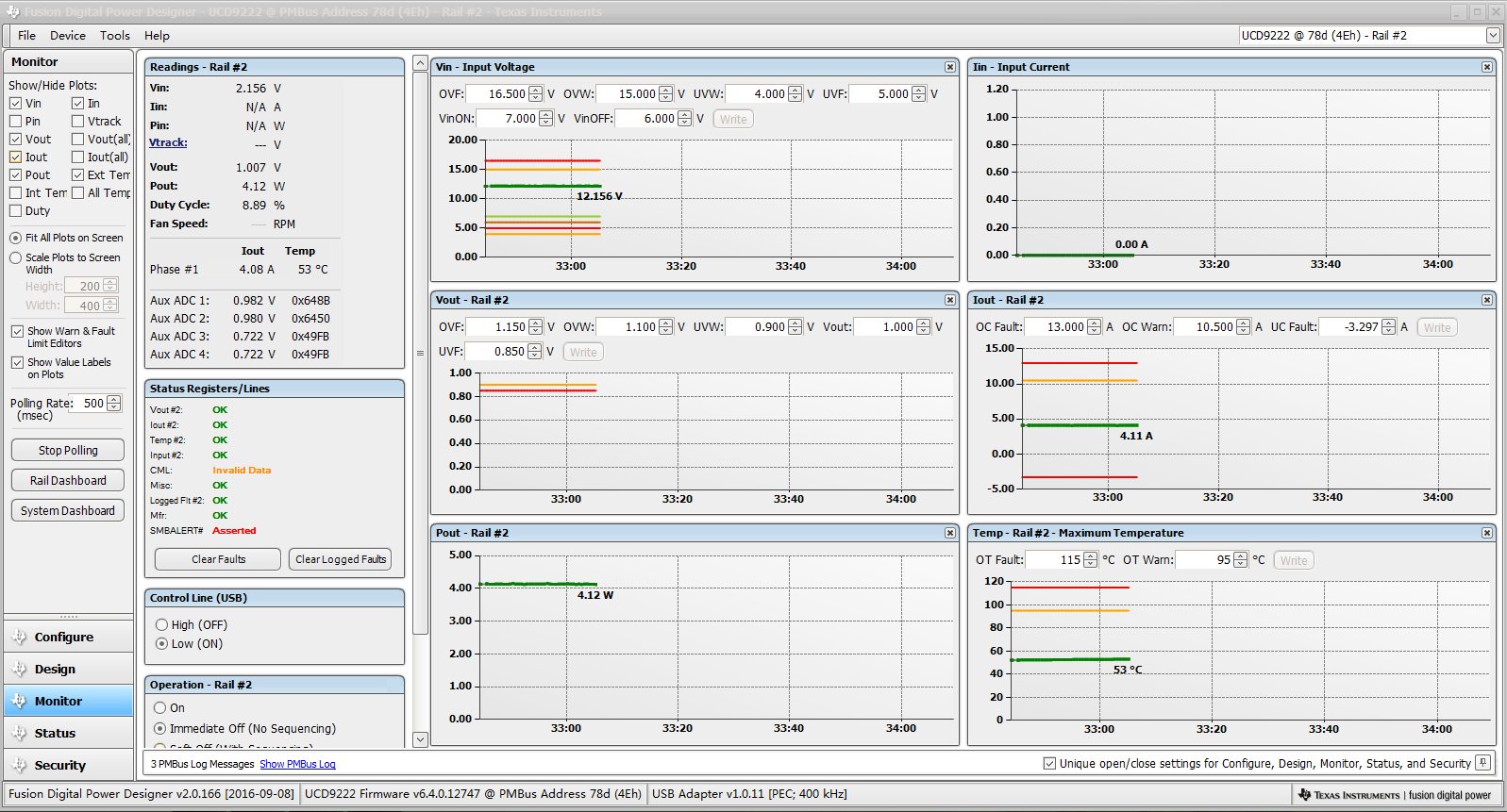Screen dimensions: 1507x812
Task: Toggle unique open/close settings checkbox
Action: [1049, 763]
